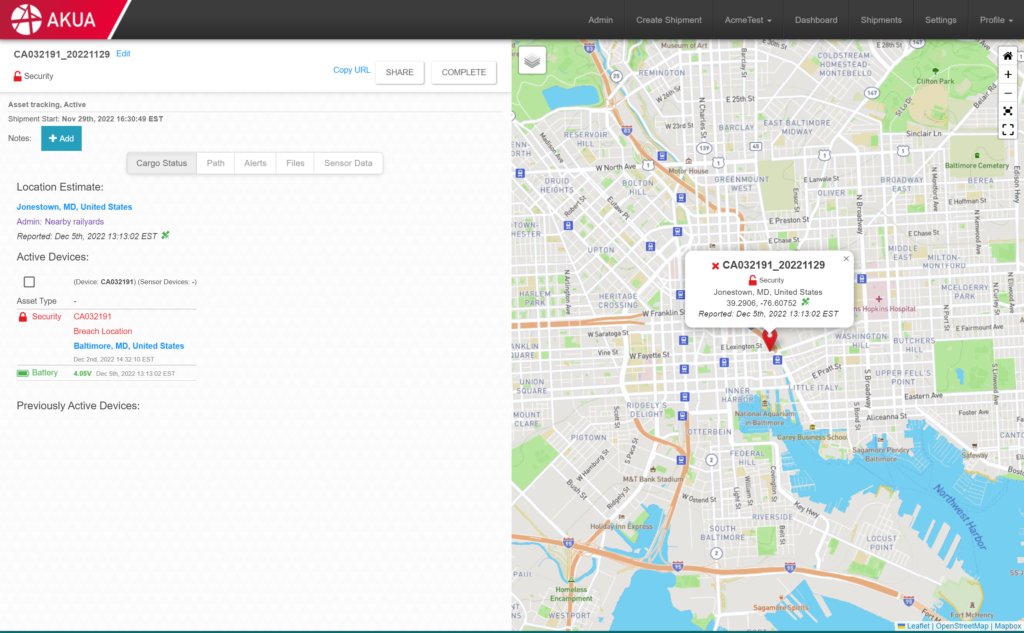Switch to the Files tab
This screenshot has width=1024, height=633.
coord(295,163)
